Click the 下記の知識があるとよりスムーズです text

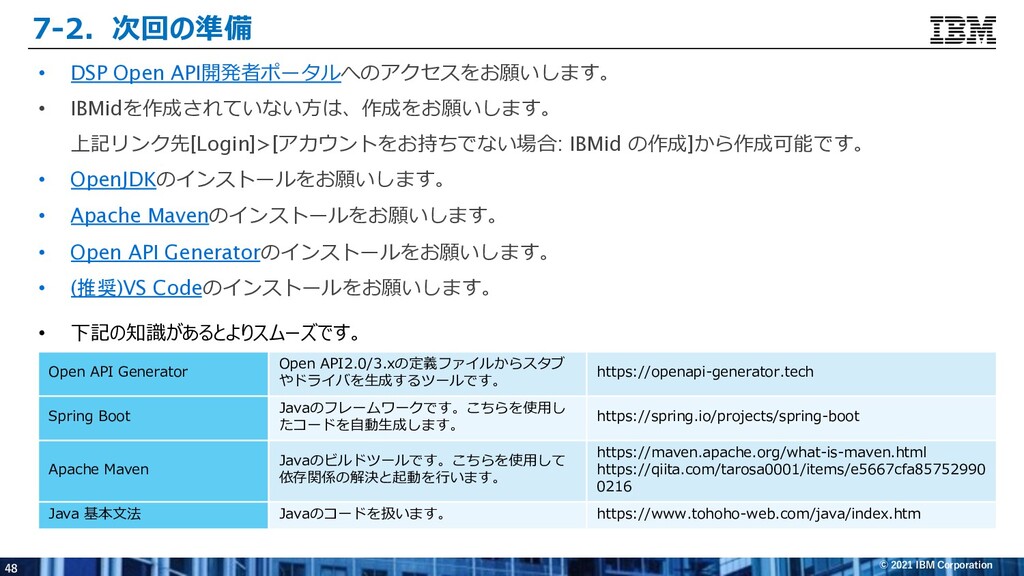(x=216, y=333)
